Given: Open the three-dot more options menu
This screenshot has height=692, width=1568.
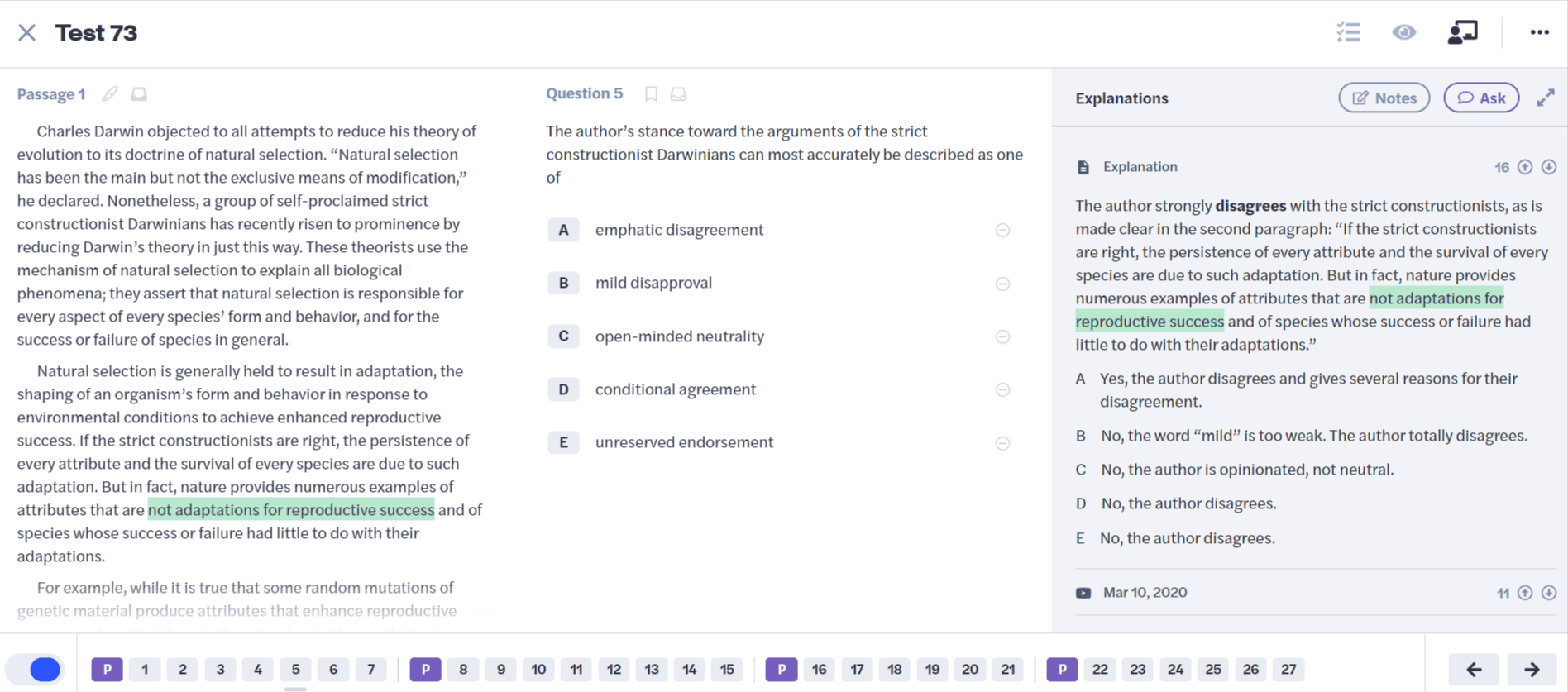Looking at the screenshot, I should click(x=1539, y=32).
